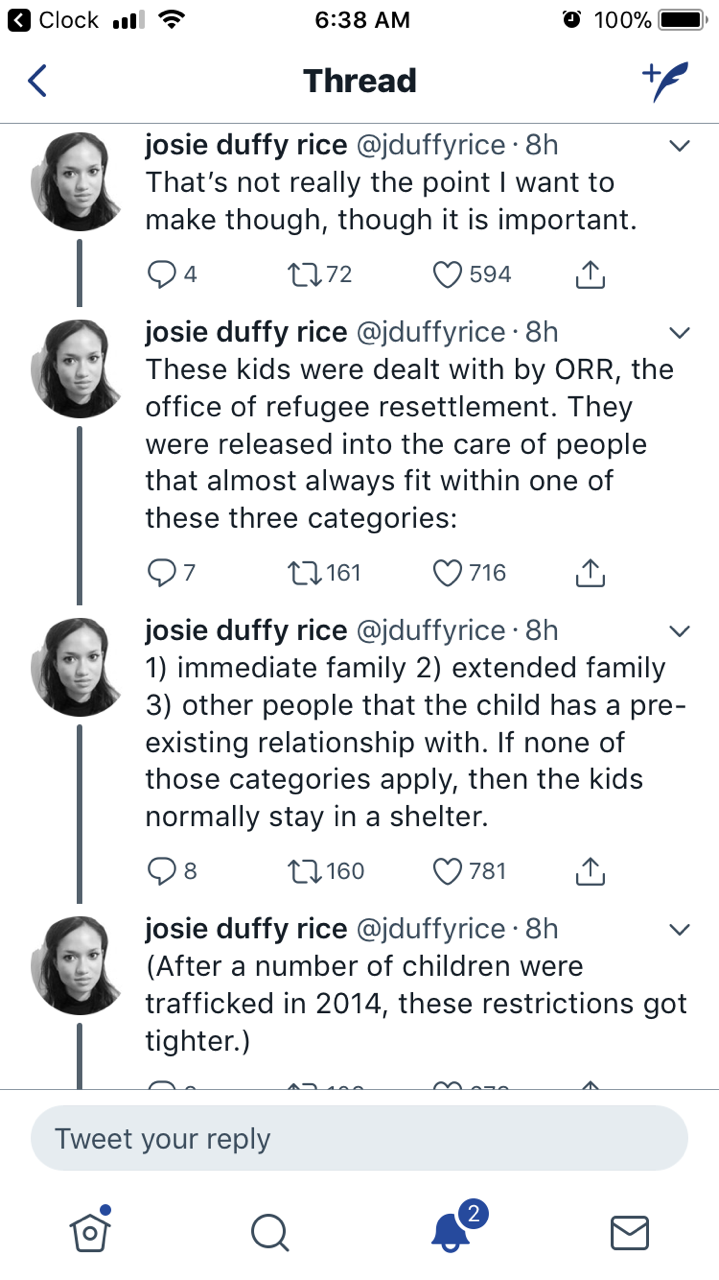
Task: Reply to the "not really the point" tweet
Action: pyautogui.click(x=160, y=274)
